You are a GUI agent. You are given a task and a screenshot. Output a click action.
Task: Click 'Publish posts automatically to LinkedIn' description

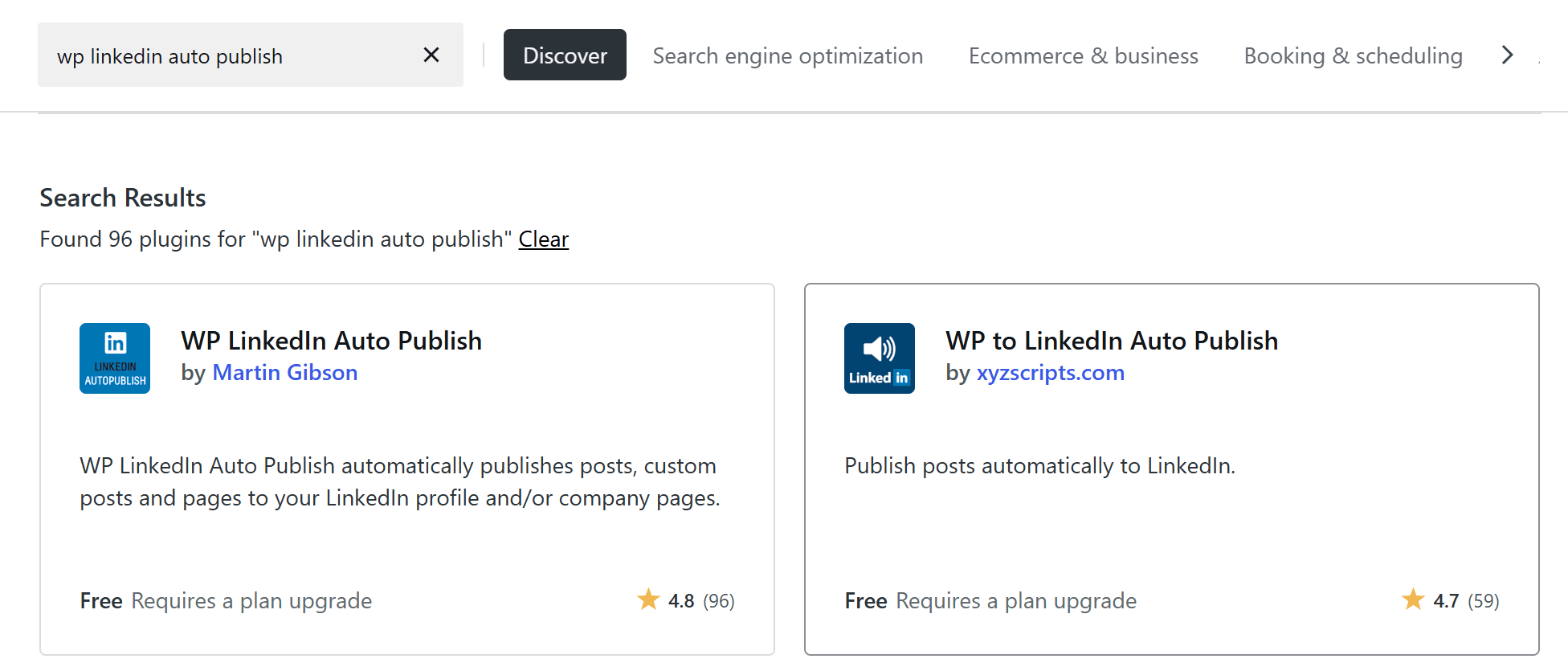click(x=1039, y=466)
